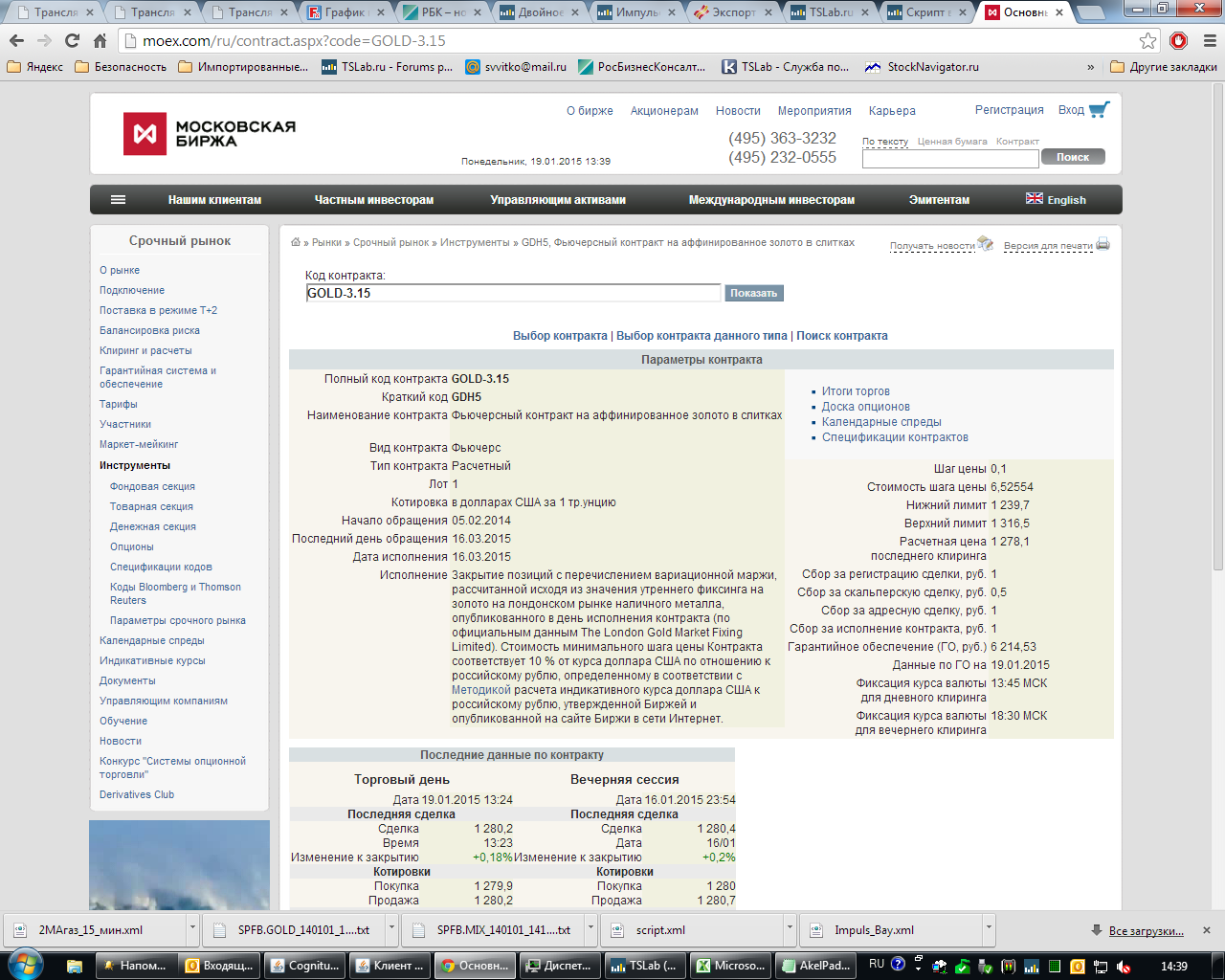
Task: Reload the moex.com page
Action: click(72, 40)
